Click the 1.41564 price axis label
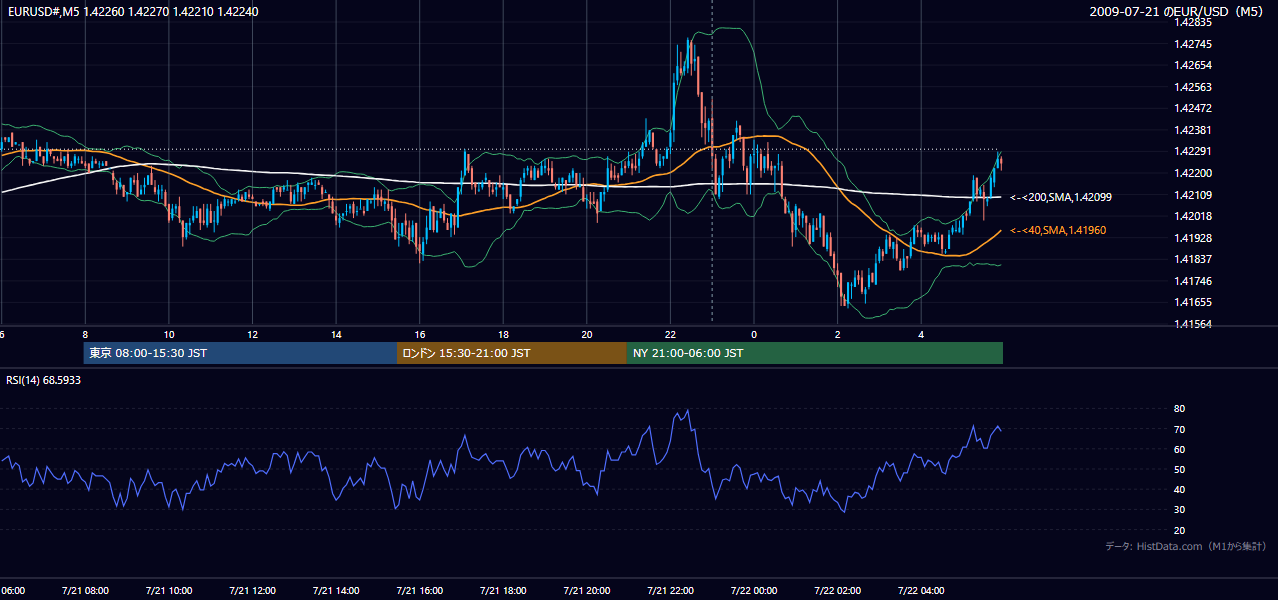The width and height of the screenshot is (1278, 600). 1194,324
